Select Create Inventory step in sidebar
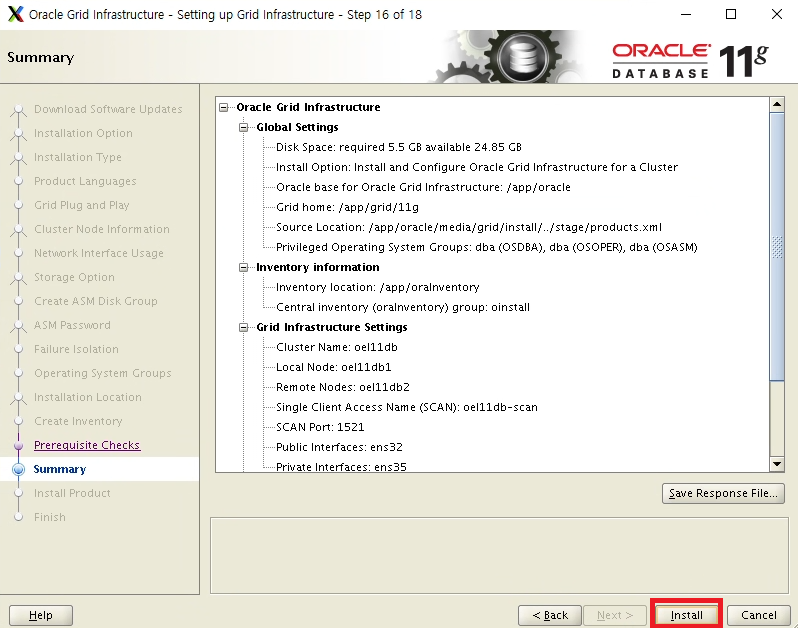The width and height of the screenshot is (798, 628). [78, 421]
